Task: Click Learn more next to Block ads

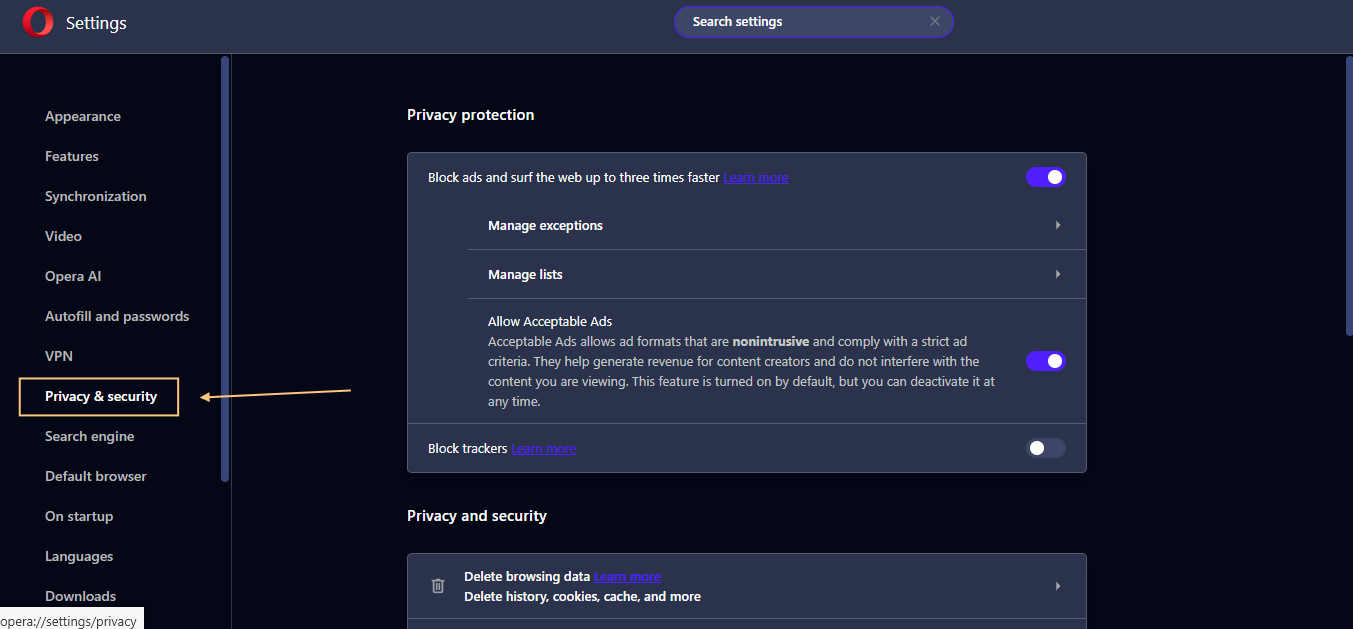Action: pyautogui.click(x=755, y=177)
